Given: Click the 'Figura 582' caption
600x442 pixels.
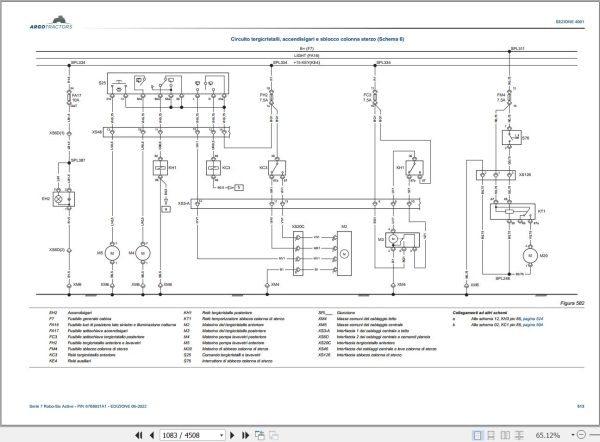Looking at the screenshot, I should tap(572, 303).
